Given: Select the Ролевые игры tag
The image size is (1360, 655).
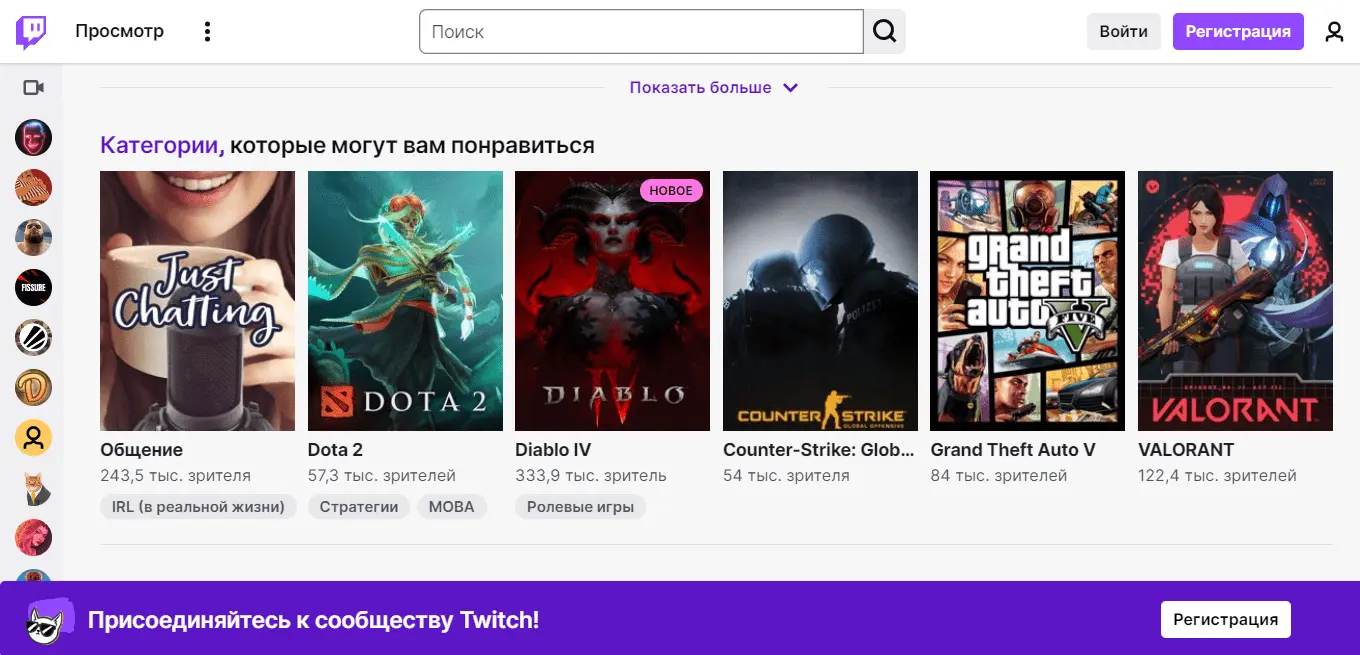Looking at the screenshot, I should 581,507.
